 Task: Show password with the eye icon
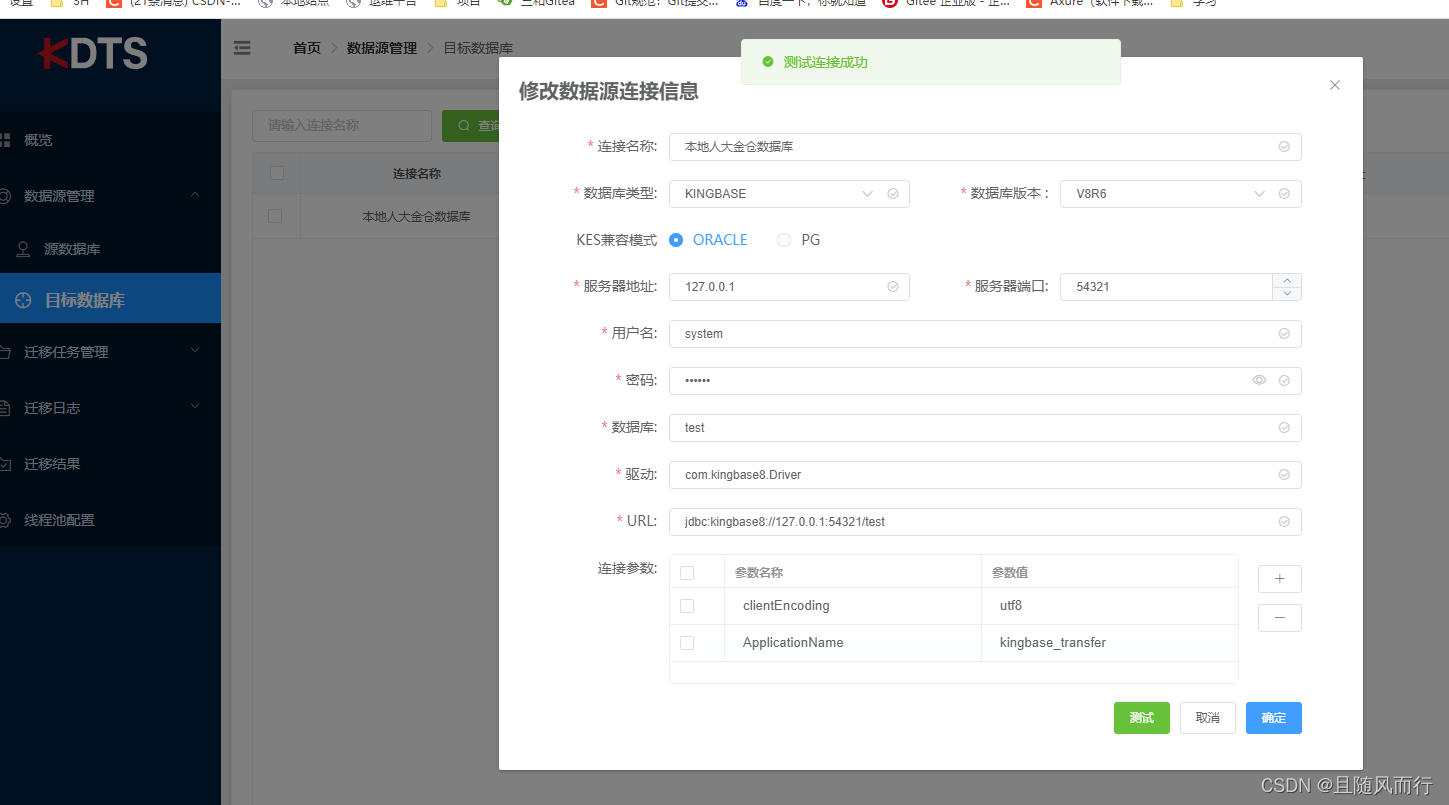click(1259, 380)
